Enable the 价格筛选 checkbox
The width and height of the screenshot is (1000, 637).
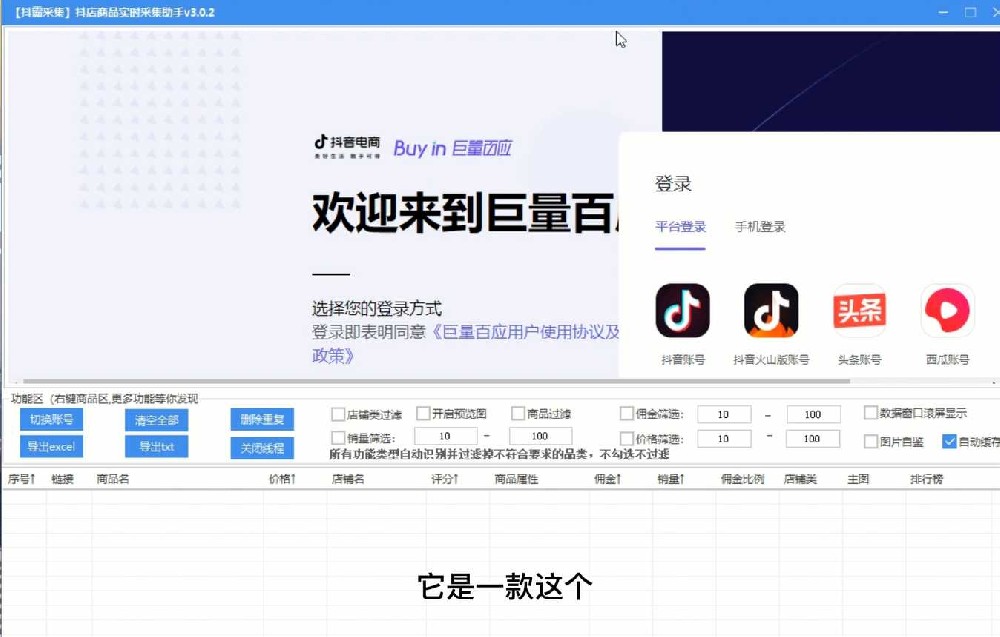(x=626, y=439)
